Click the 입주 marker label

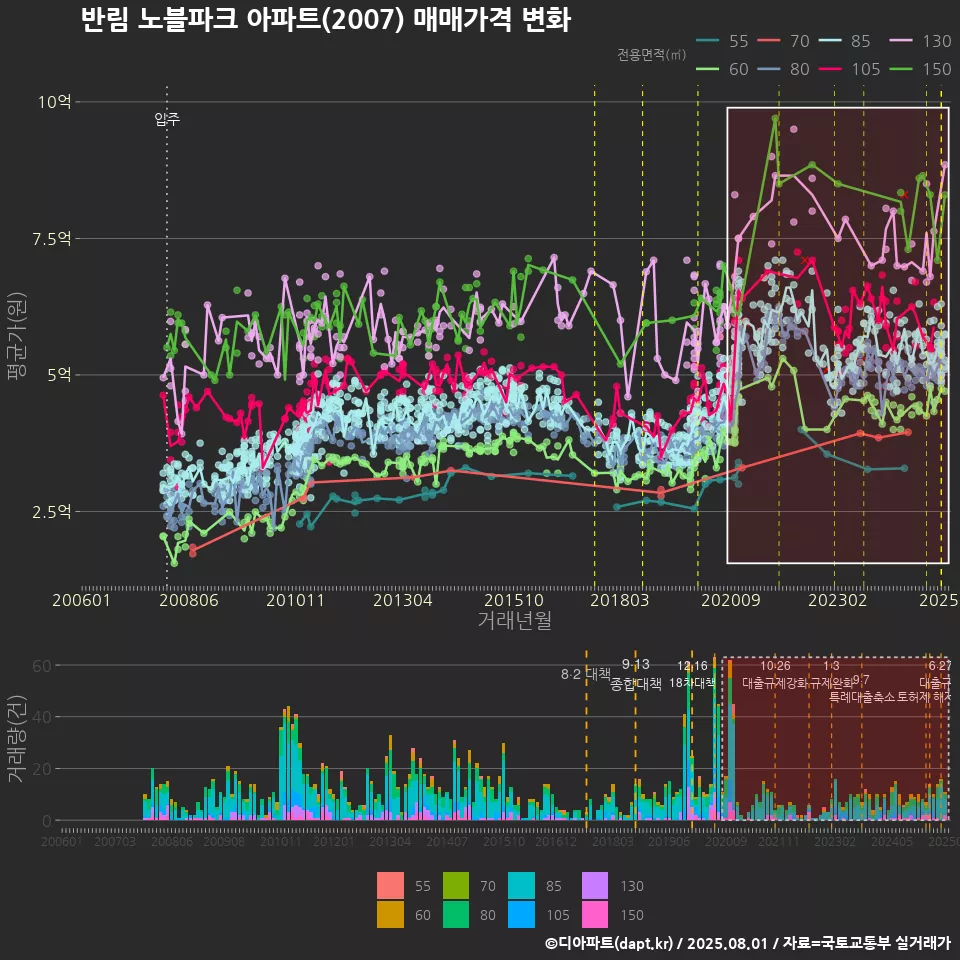[x=167, y=119]
